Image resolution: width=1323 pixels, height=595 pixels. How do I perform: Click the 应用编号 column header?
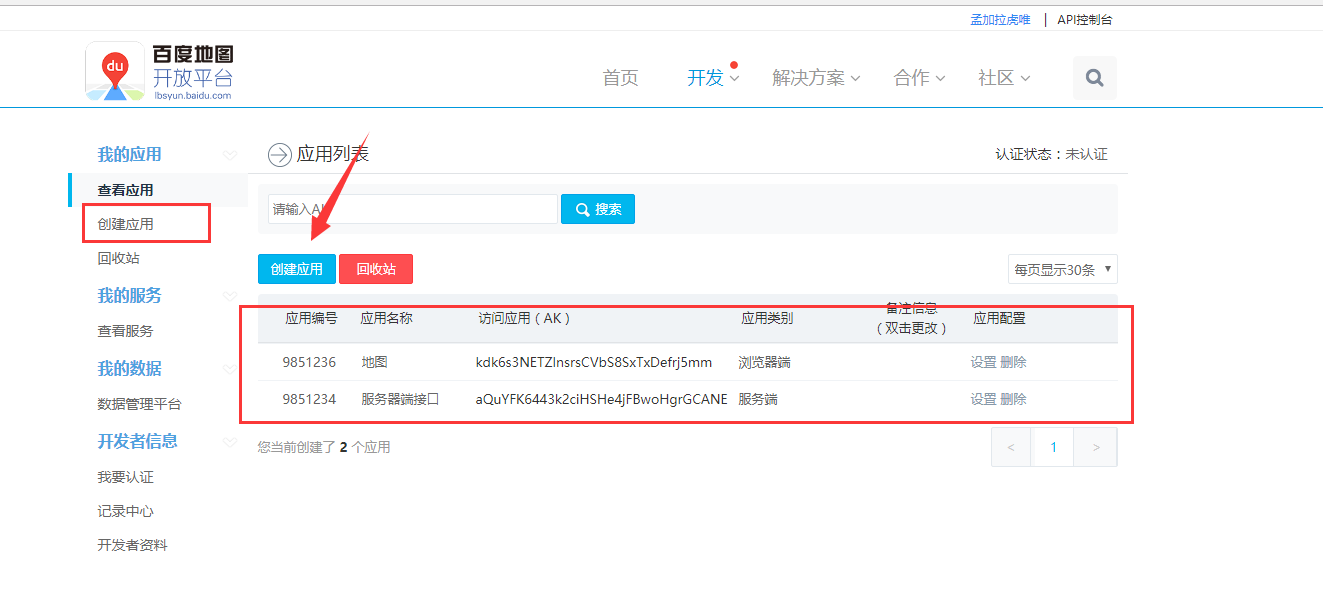(311, 319)
